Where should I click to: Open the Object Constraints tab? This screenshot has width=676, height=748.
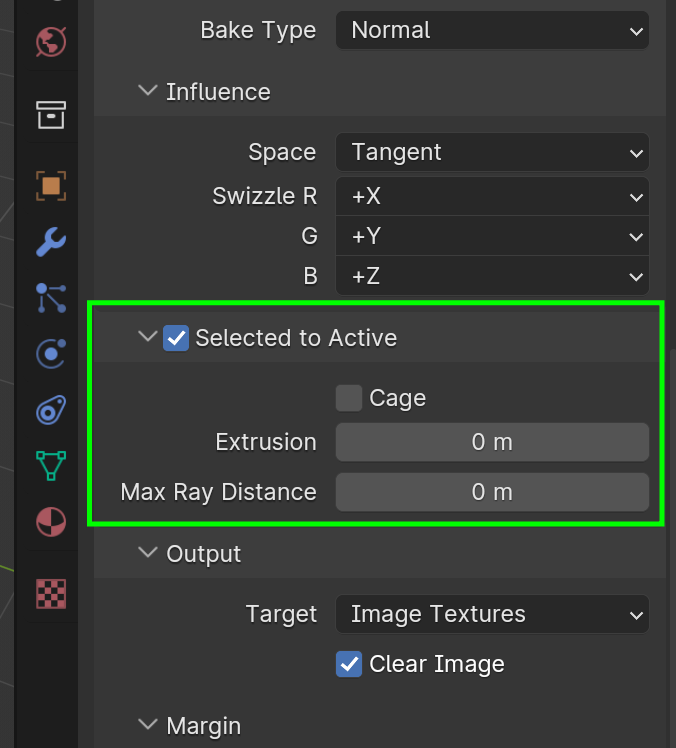51,409
